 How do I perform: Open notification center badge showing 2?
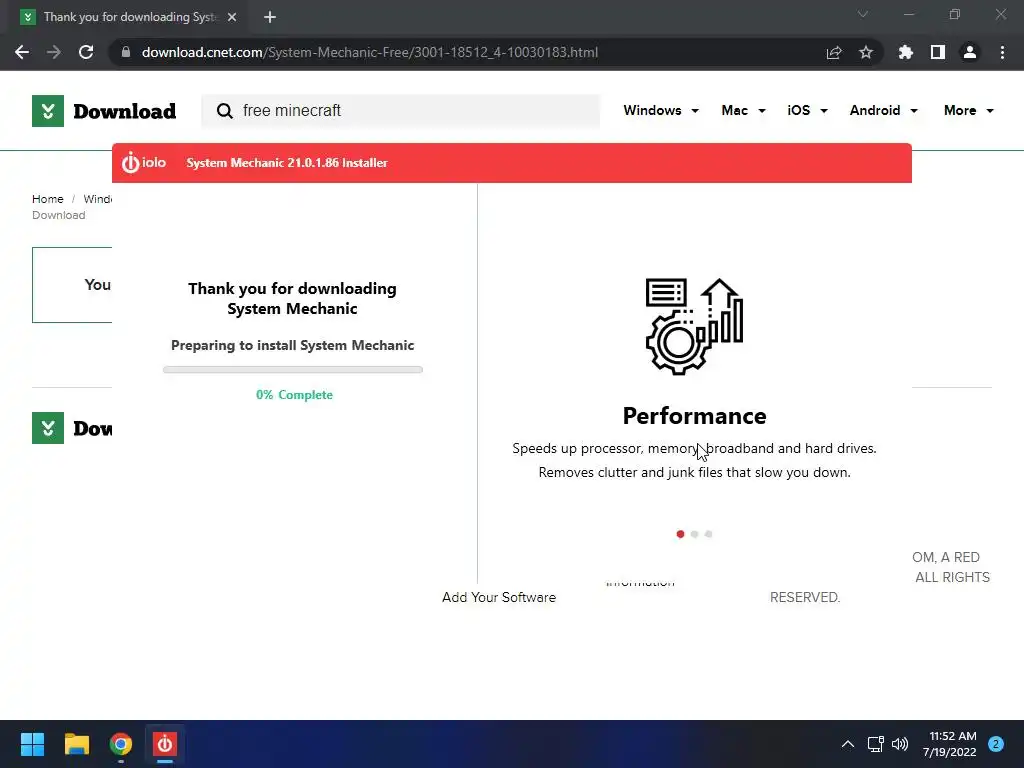tap(996, 744)
